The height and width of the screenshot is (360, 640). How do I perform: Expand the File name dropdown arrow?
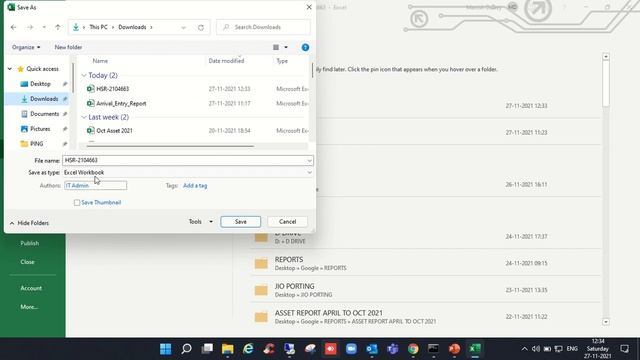tap(309, 160)
